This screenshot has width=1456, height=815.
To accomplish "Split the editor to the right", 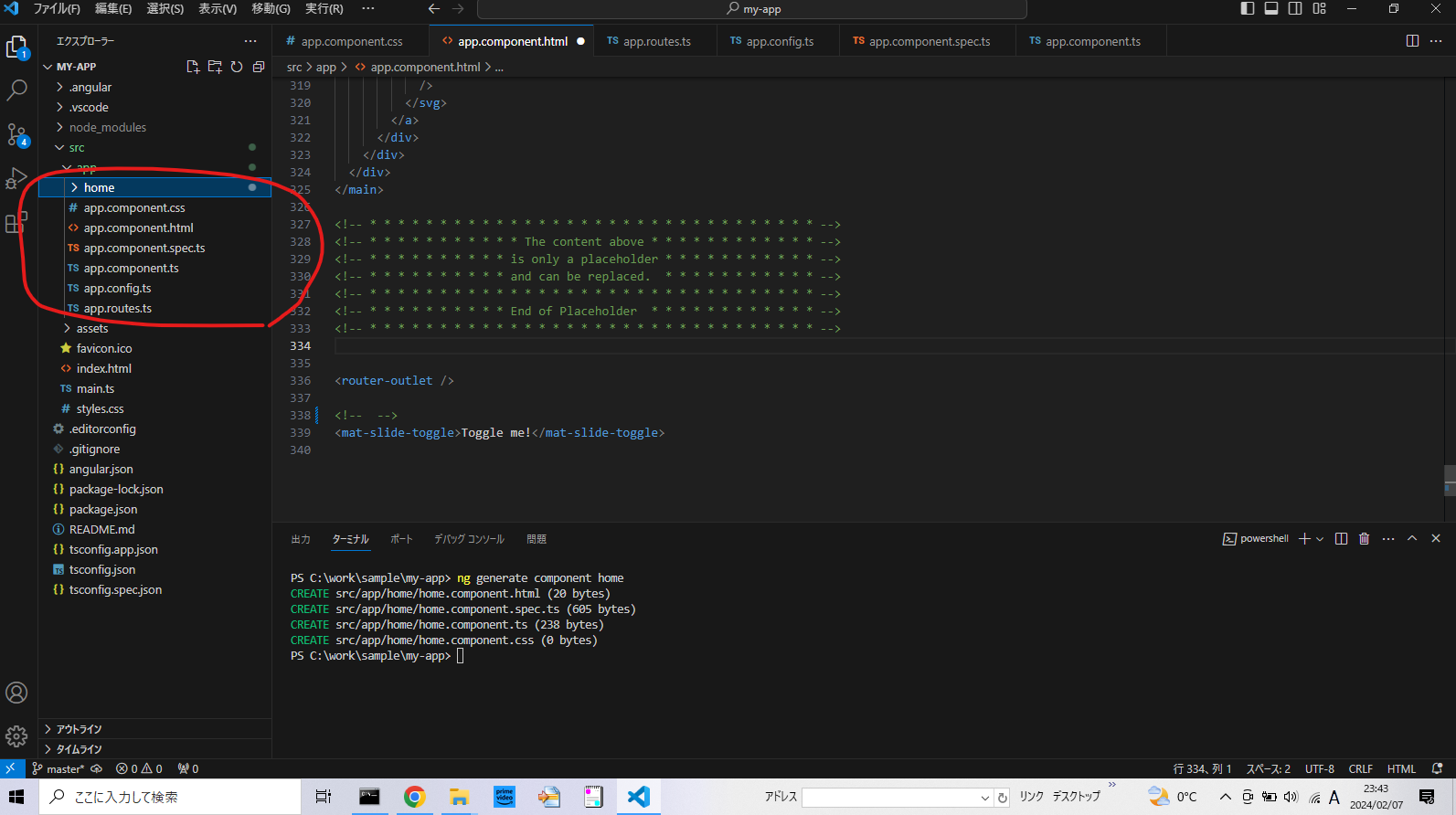I will [1412, 41].
